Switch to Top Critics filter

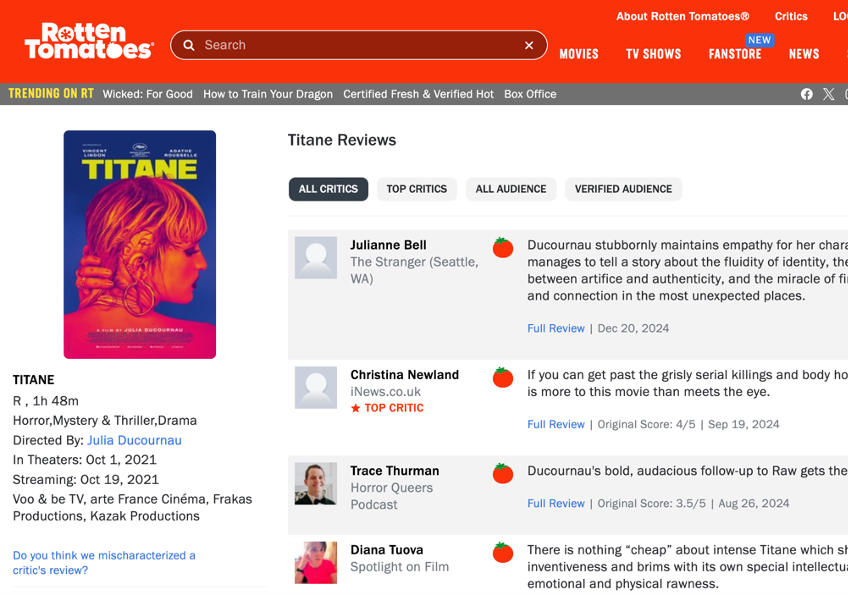pyautogui.click(x=417, y=189)
